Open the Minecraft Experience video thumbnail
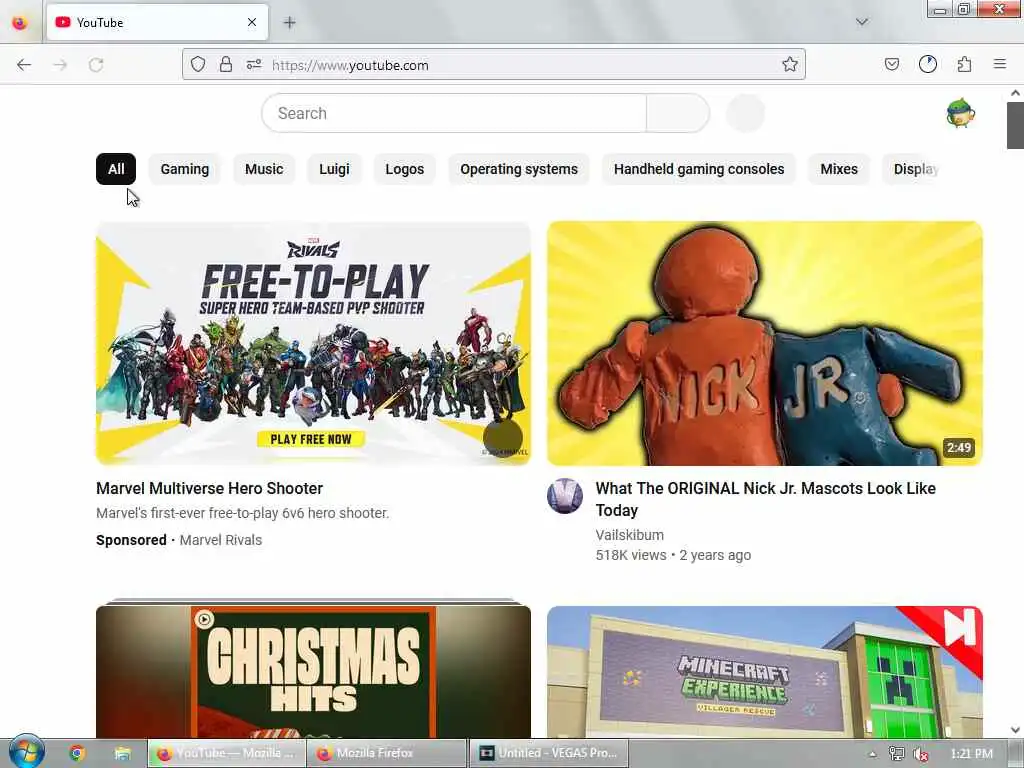 [765, 672]
